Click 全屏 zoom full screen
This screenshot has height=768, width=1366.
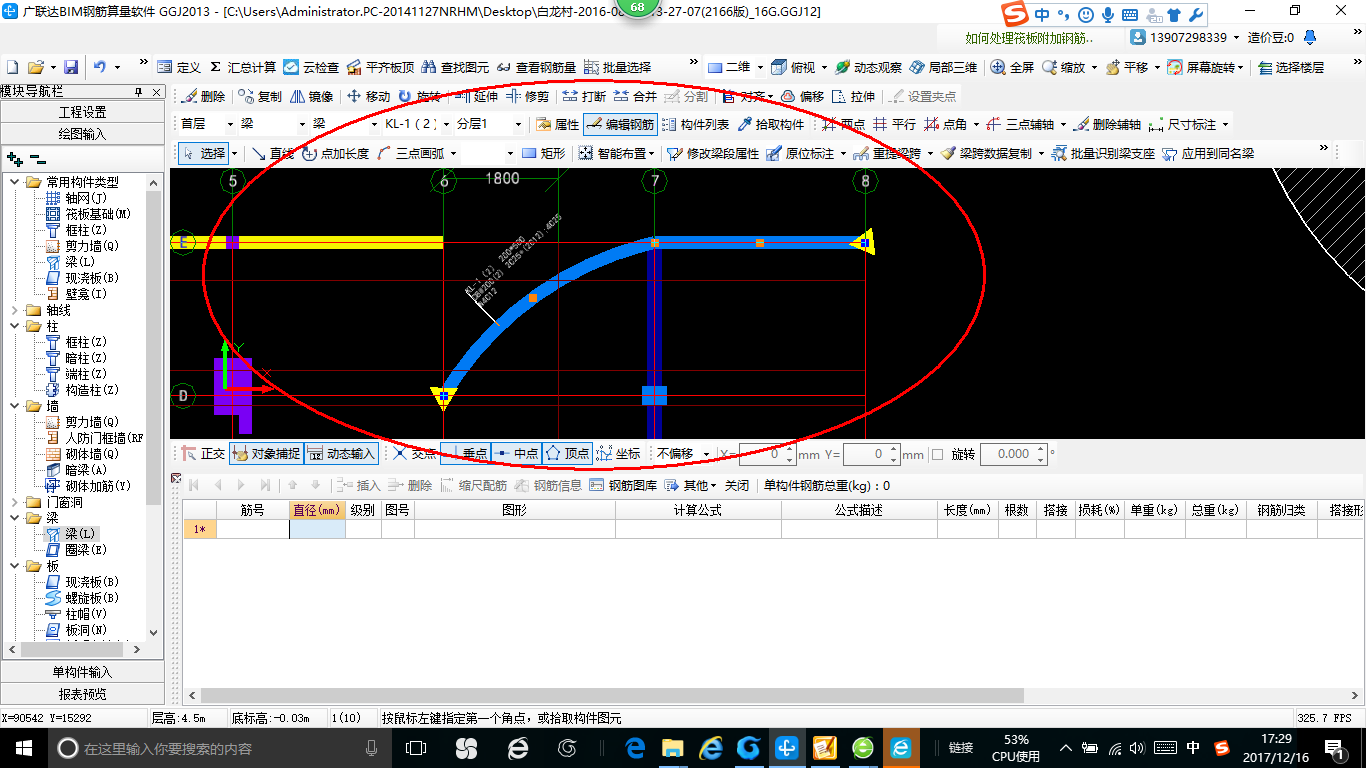tap(1012, 67)
